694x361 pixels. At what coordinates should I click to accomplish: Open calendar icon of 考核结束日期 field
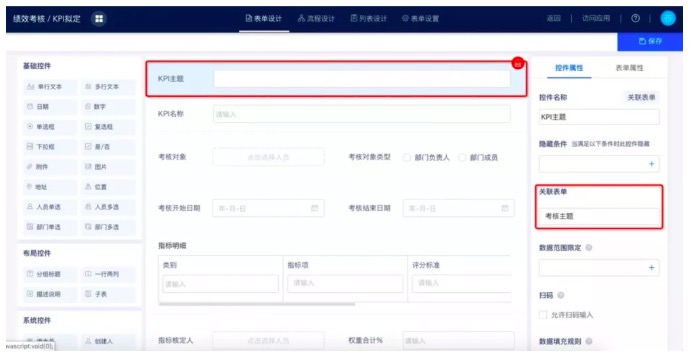click(505, 208)
